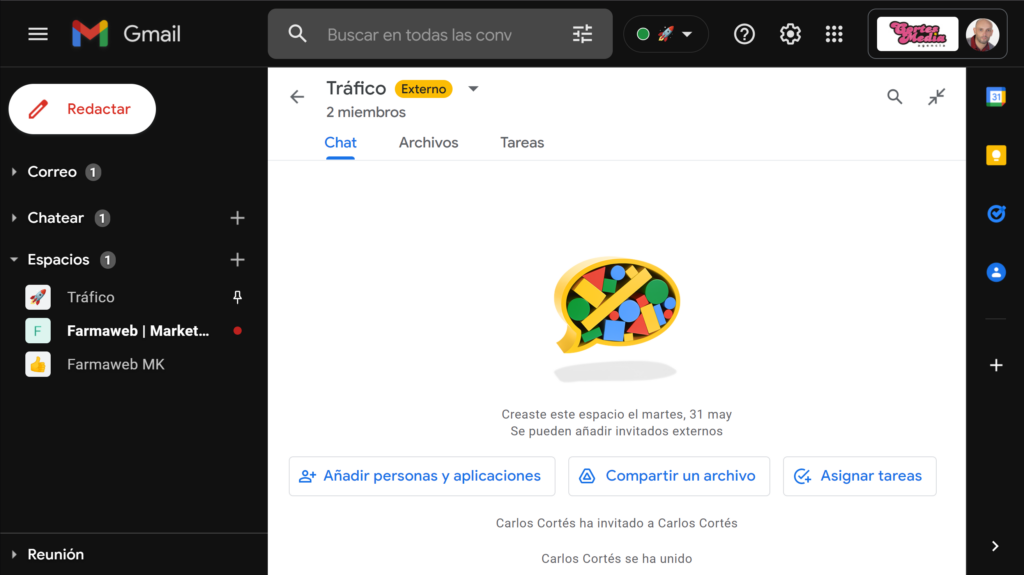The height and width of the screenshot is (575, 1024).
Task: Open the main hamburger menu
Action: (38, 34)
